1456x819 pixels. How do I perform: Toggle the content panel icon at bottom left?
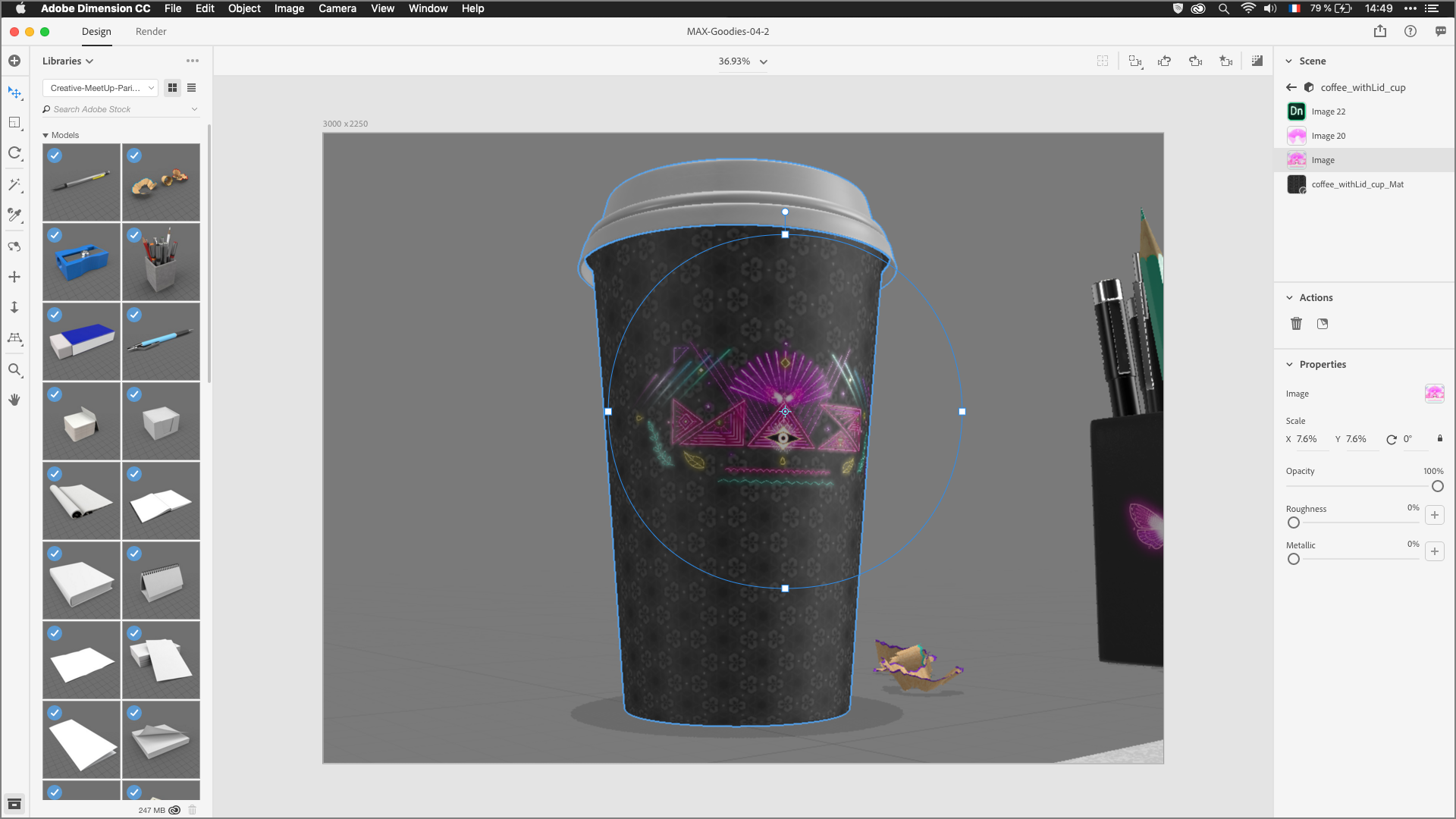coord(14,804)
